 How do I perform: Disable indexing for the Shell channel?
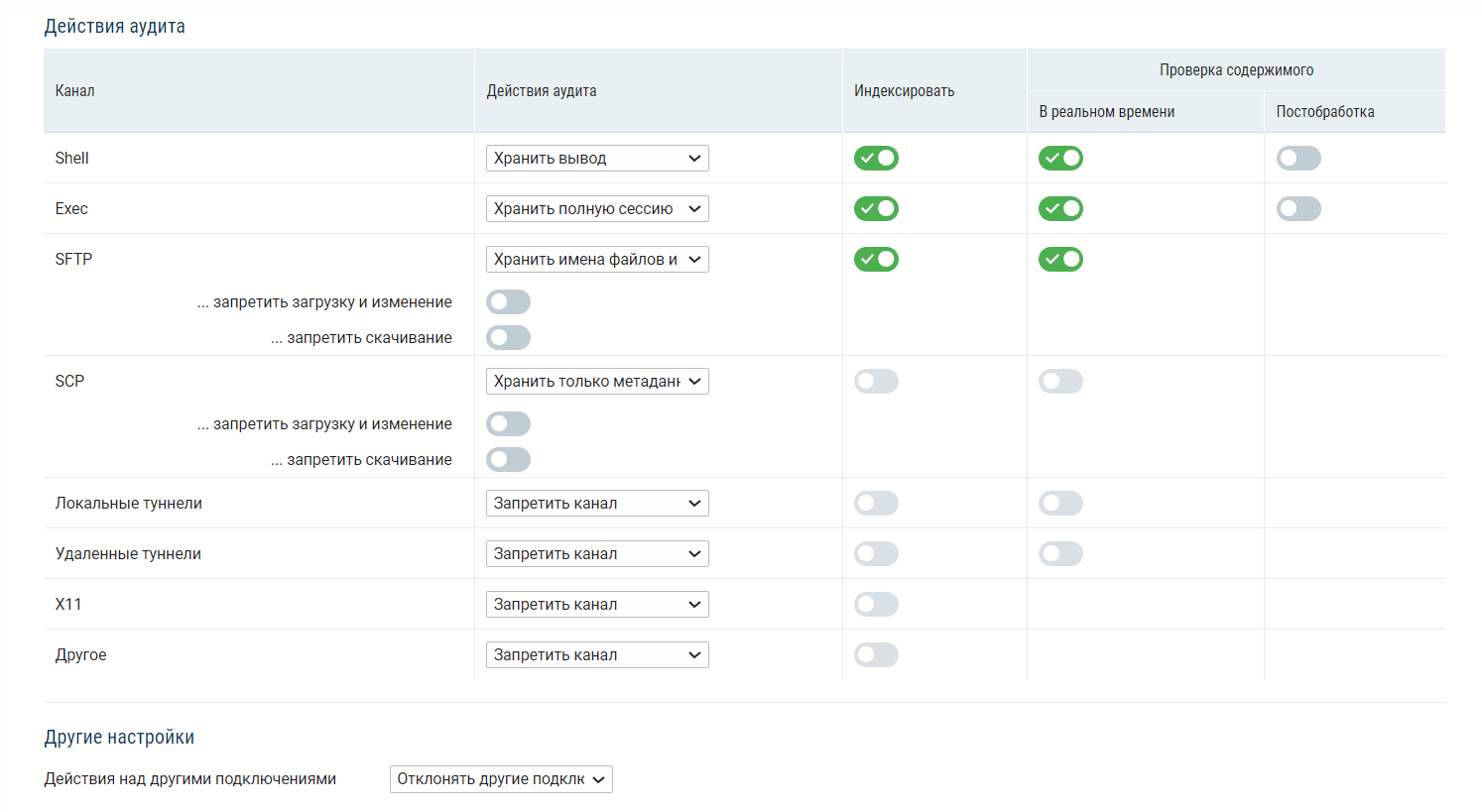click(876, 159)
